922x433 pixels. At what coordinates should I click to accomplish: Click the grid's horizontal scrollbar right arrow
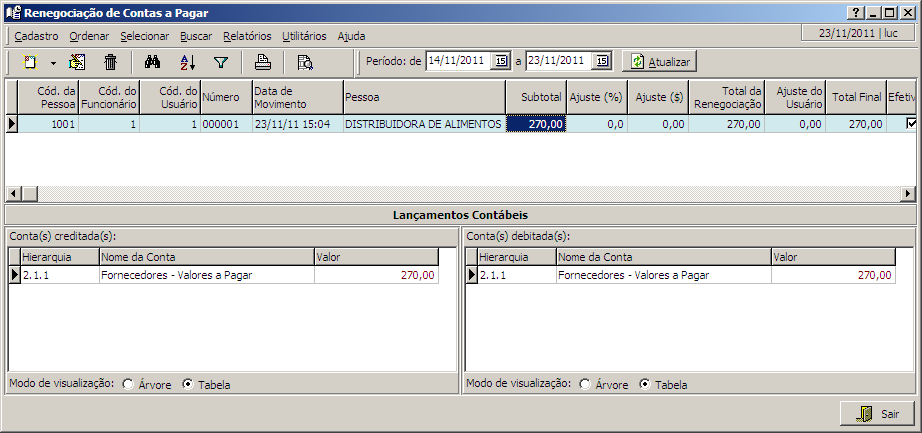(x=908, y=193)
